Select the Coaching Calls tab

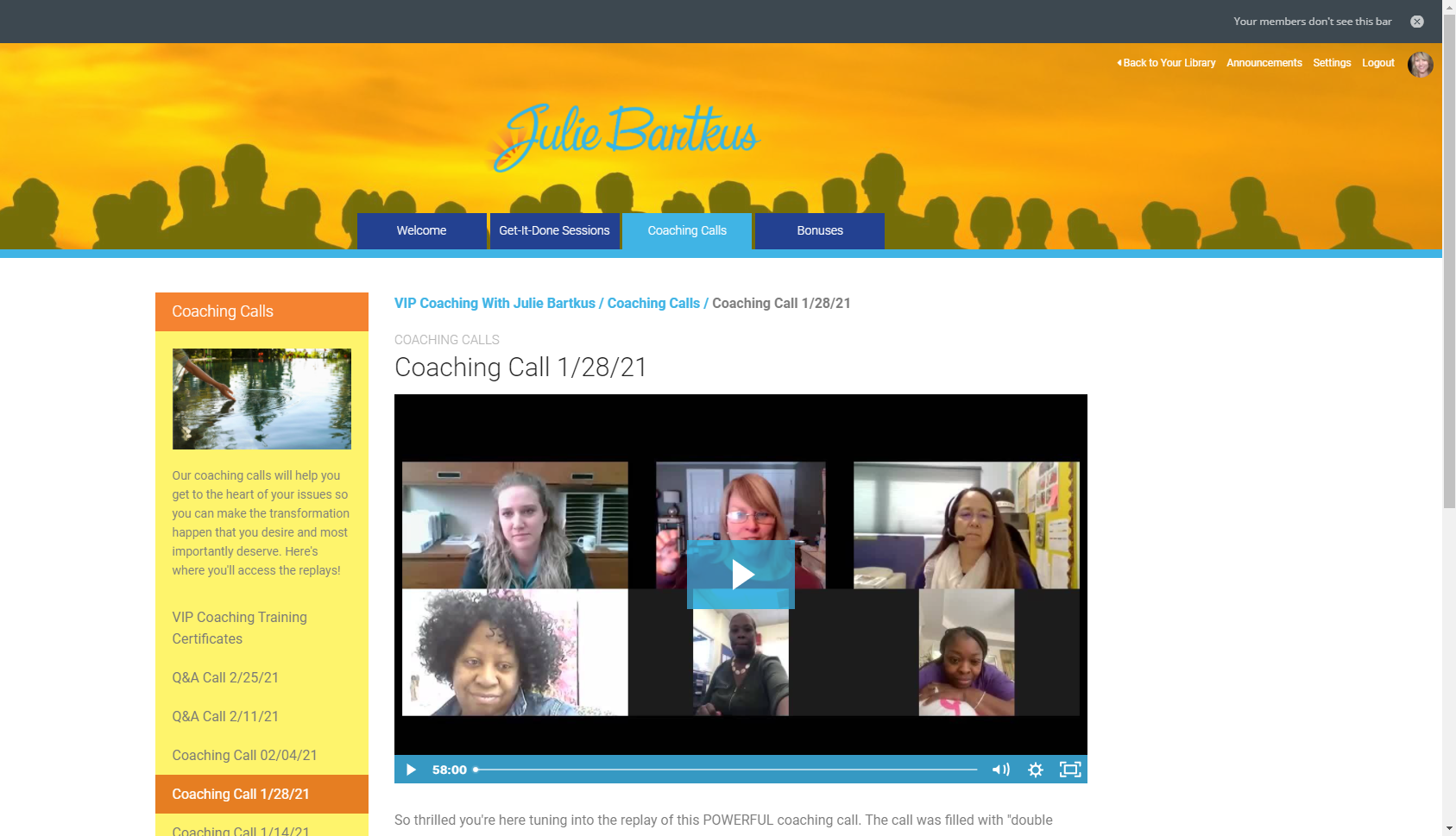click(687, 231)
